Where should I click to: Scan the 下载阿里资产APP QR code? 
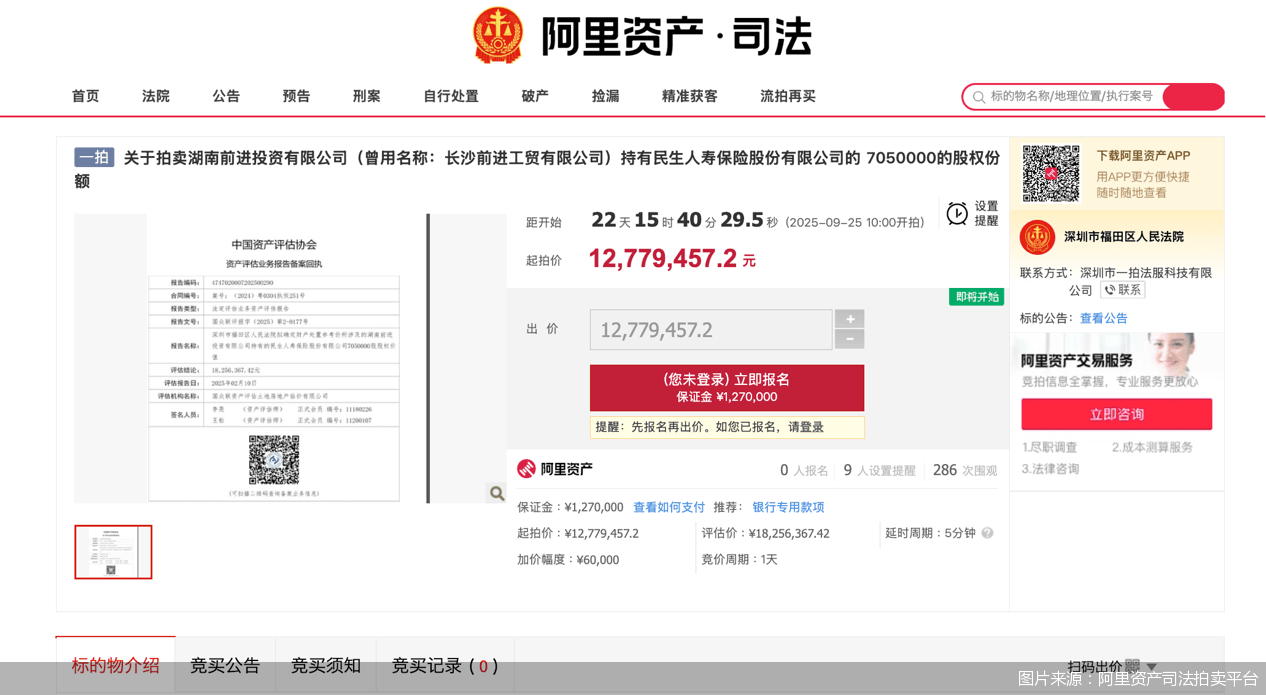pos(1051,173)
